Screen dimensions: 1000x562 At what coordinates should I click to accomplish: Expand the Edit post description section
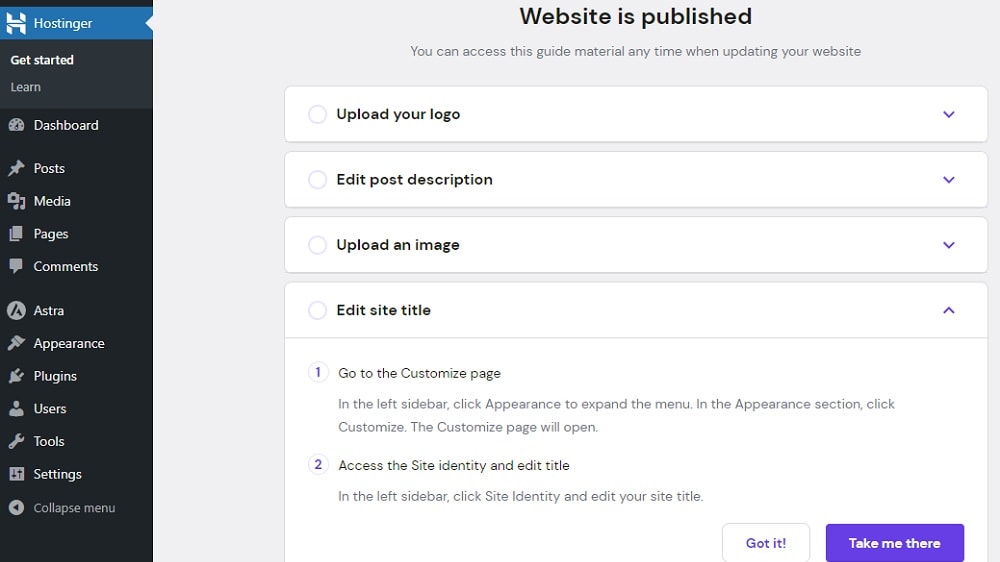[949, 180]
